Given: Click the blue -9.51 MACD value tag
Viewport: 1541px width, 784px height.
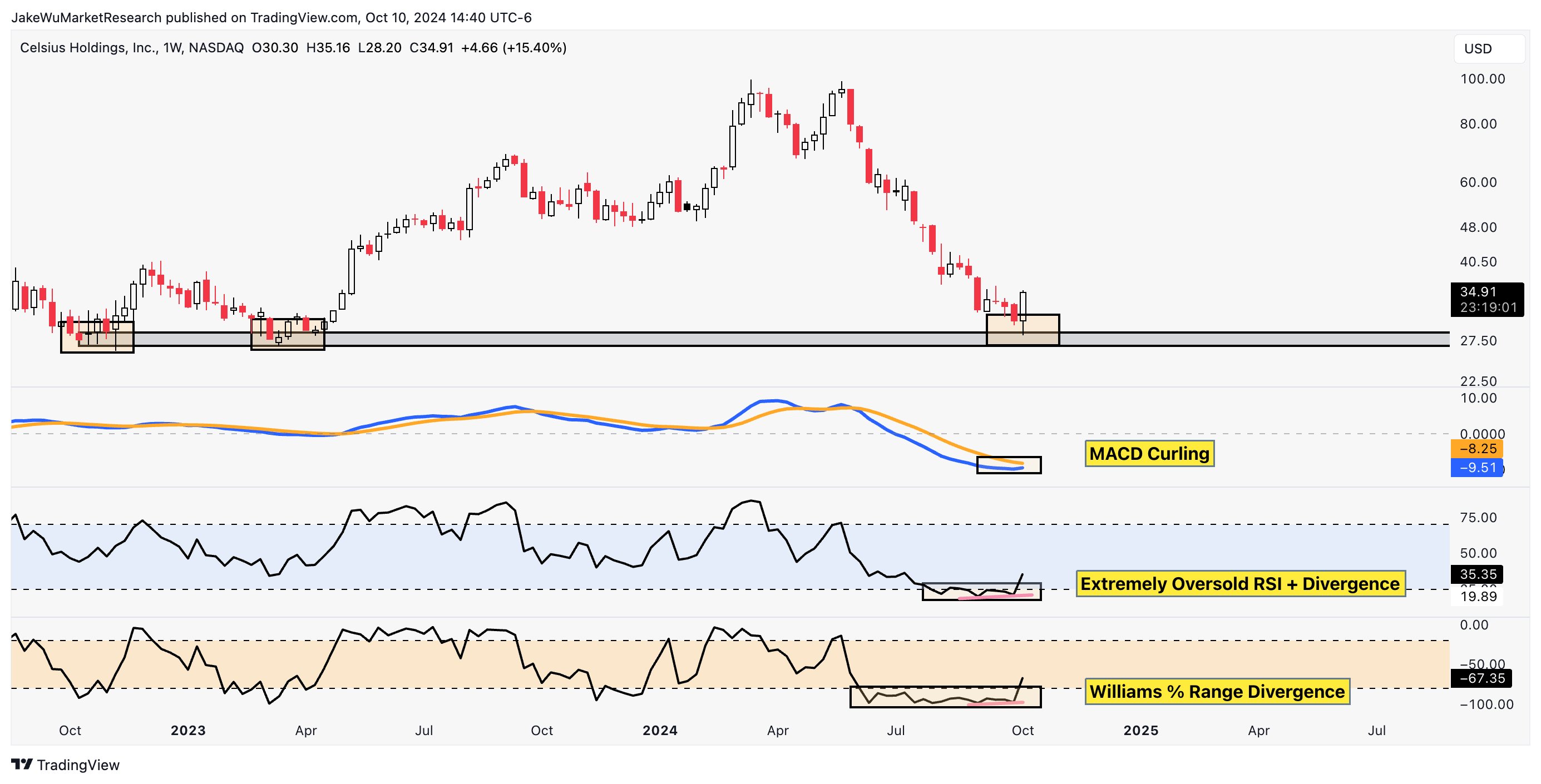Looking at the screenshot, I should tap(1476, 468).
